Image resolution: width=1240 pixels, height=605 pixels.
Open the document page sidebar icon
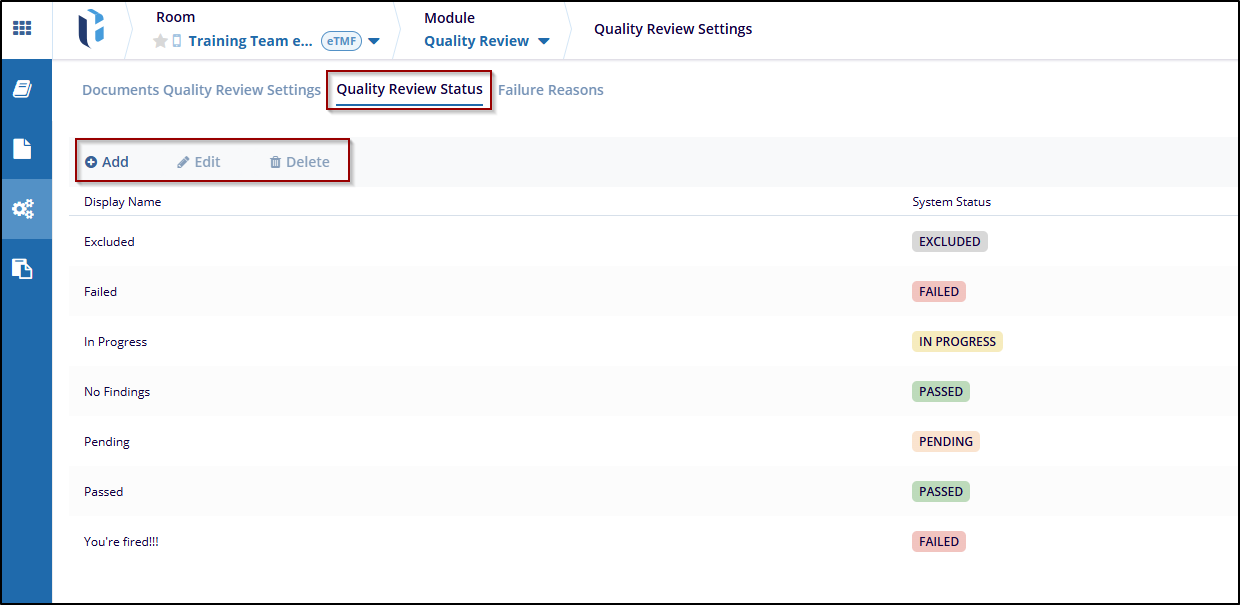click(x=22, y=149)
